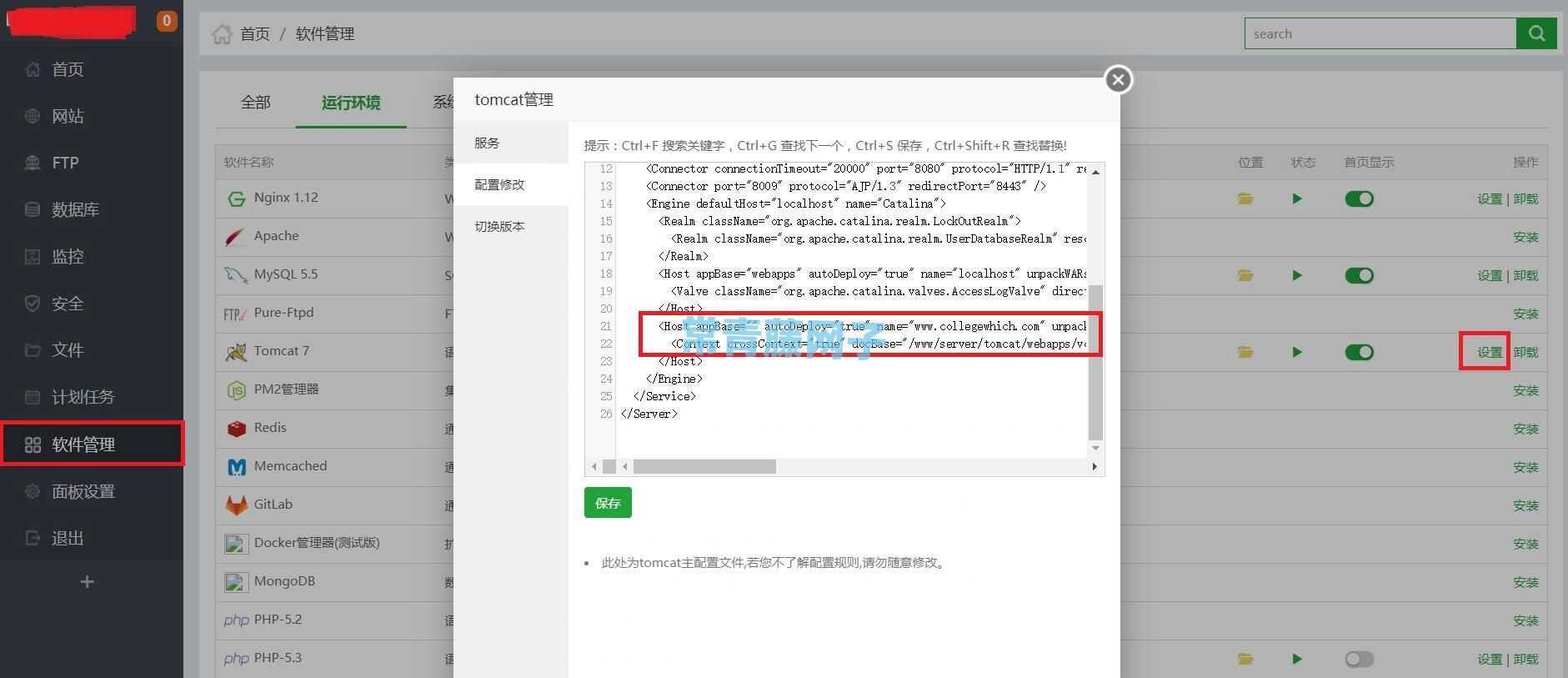Click into the search input field
1568x678 pixels.
coord(1380,33)
